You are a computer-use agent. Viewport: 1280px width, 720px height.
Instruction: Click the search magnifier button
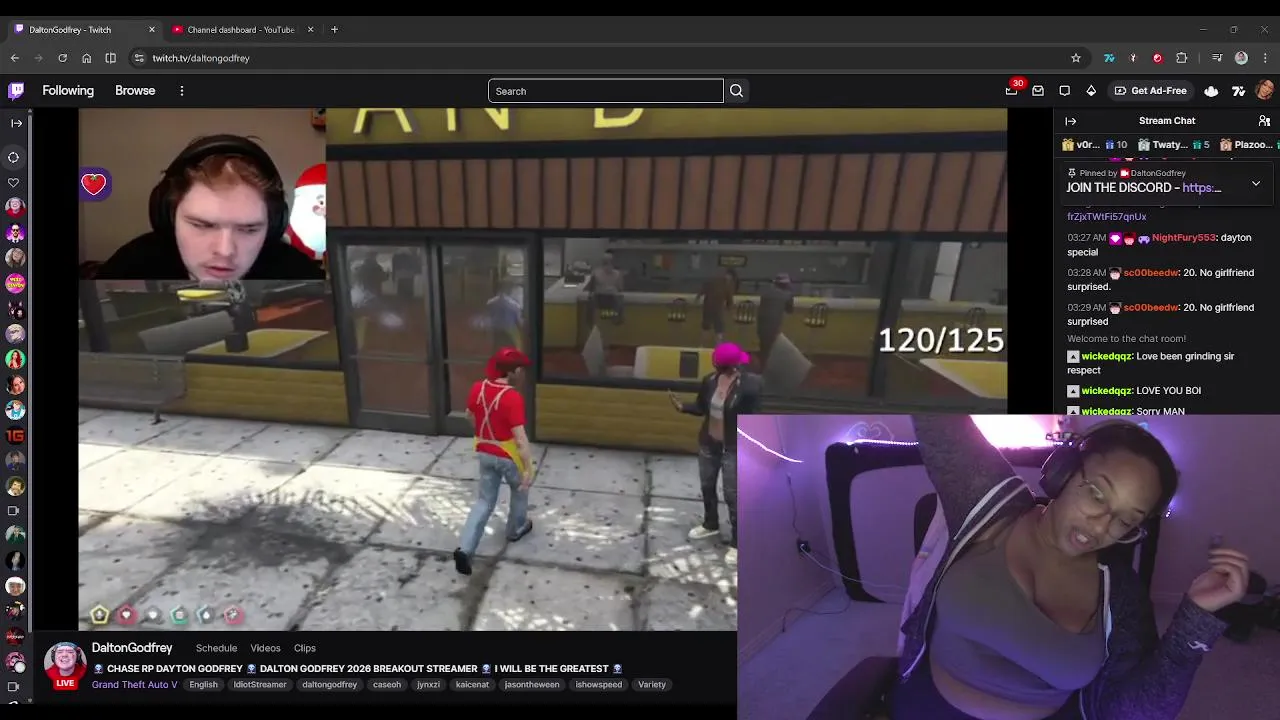coord(736,91)
